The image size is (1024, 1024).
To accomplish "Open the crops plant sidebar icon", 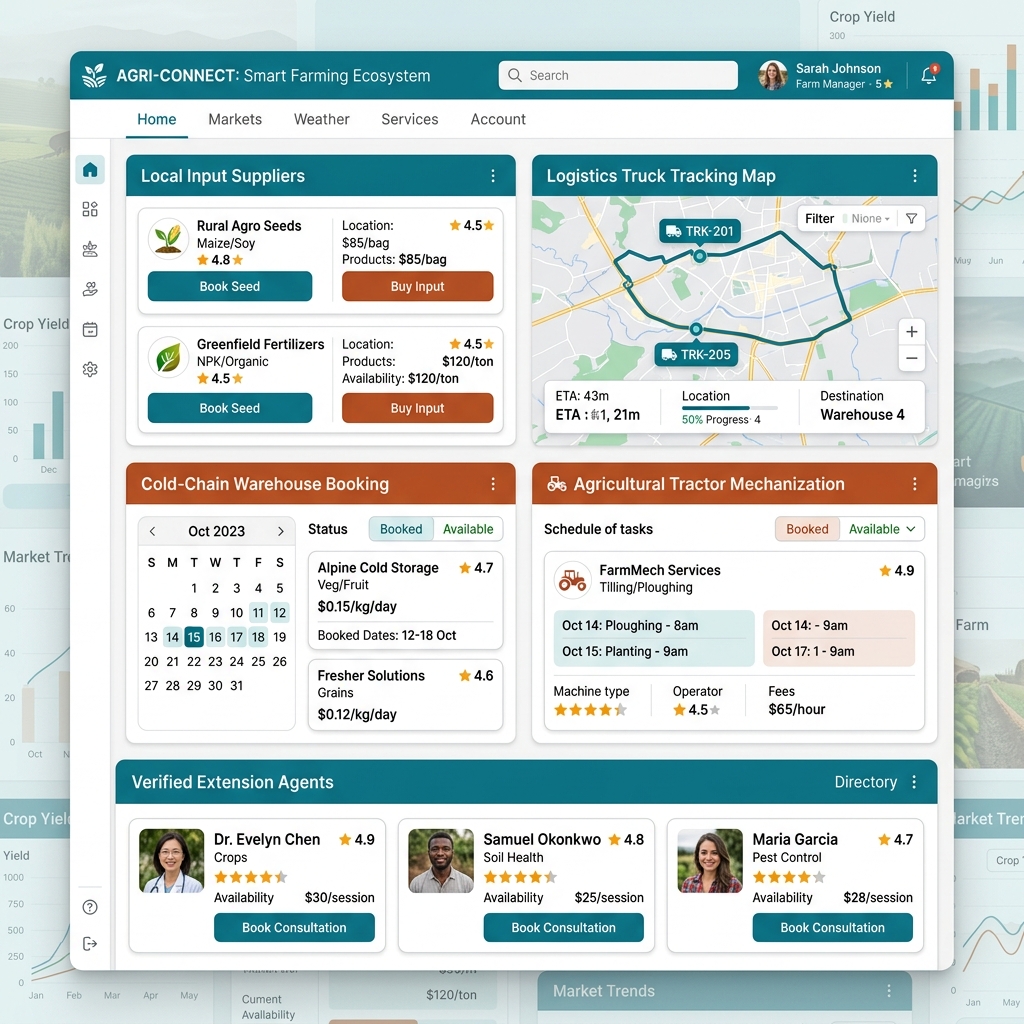I will pyautogui.click(x=90, y=249).
